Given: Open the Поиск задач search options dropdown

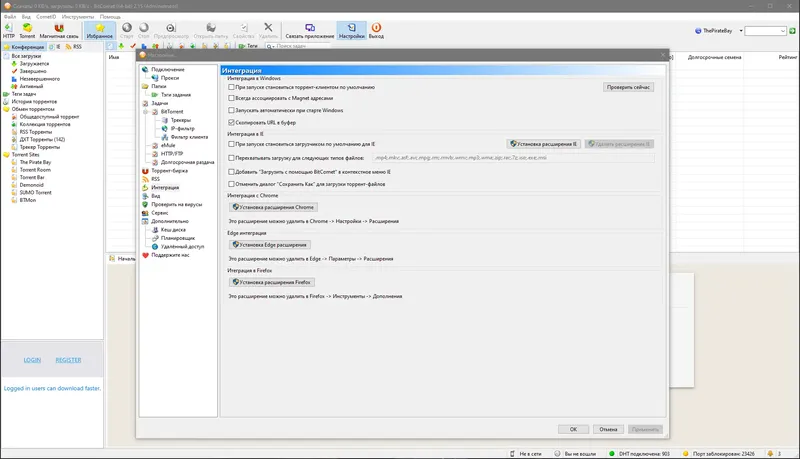Looking at the screenshot, I should [269, 46].
